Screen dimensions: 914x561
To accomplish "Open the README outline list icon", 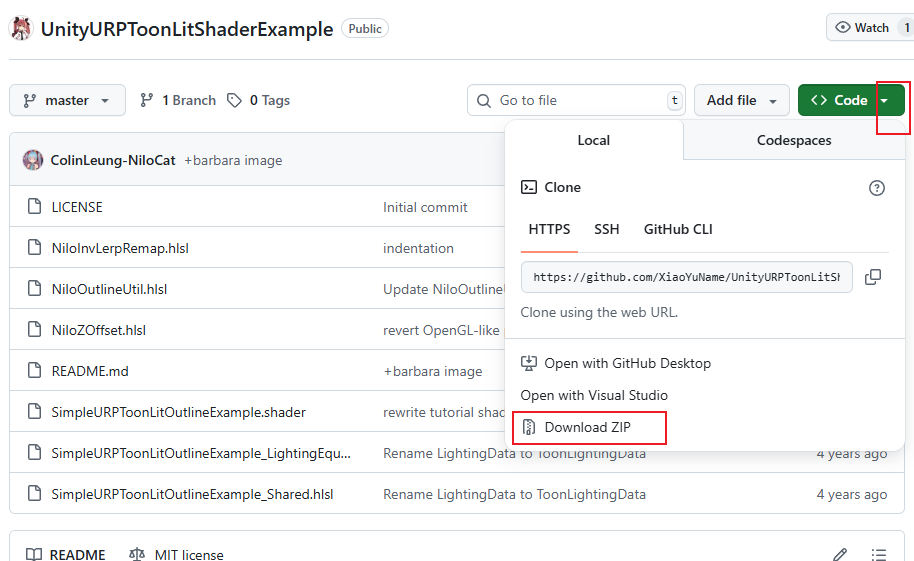I will click(x=878, y=555).
